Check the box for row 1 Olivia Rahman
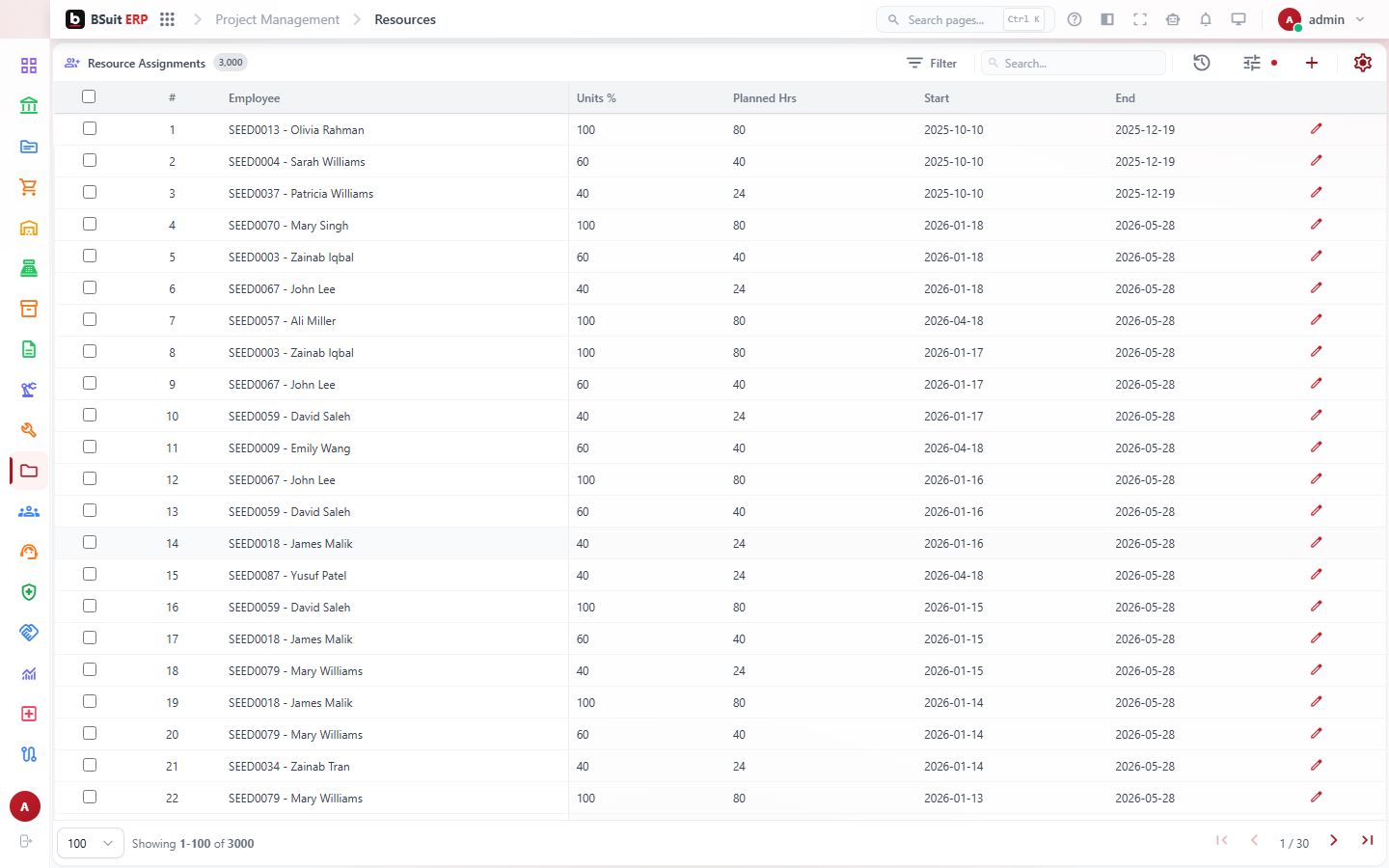Screen dimensions: 1389x868 pos(90,128)
